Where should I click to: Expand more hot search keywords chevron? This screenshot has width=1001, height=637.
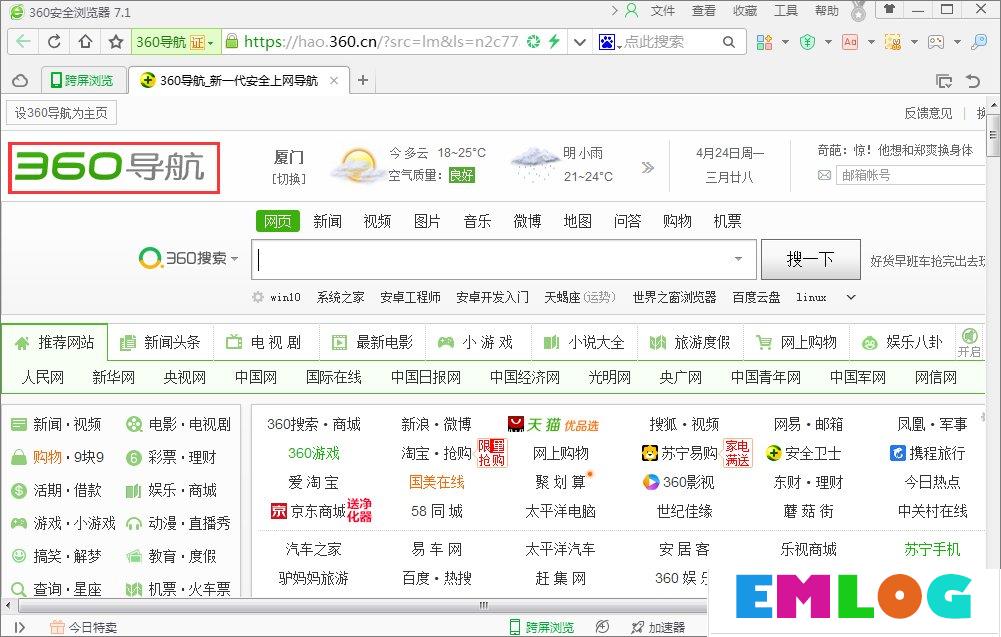(851, 297)
